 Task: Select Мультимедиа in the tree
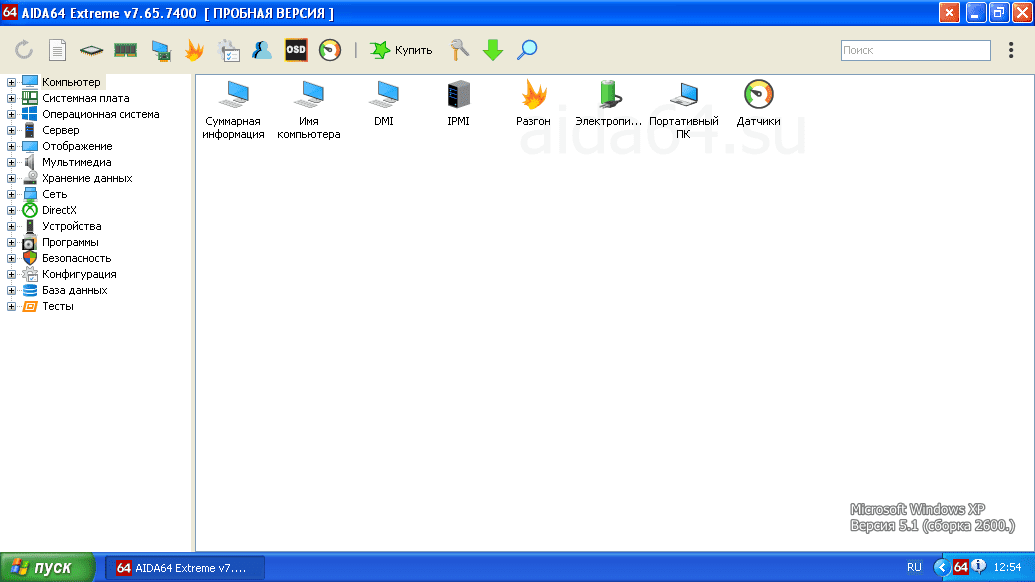pos(77,162)
